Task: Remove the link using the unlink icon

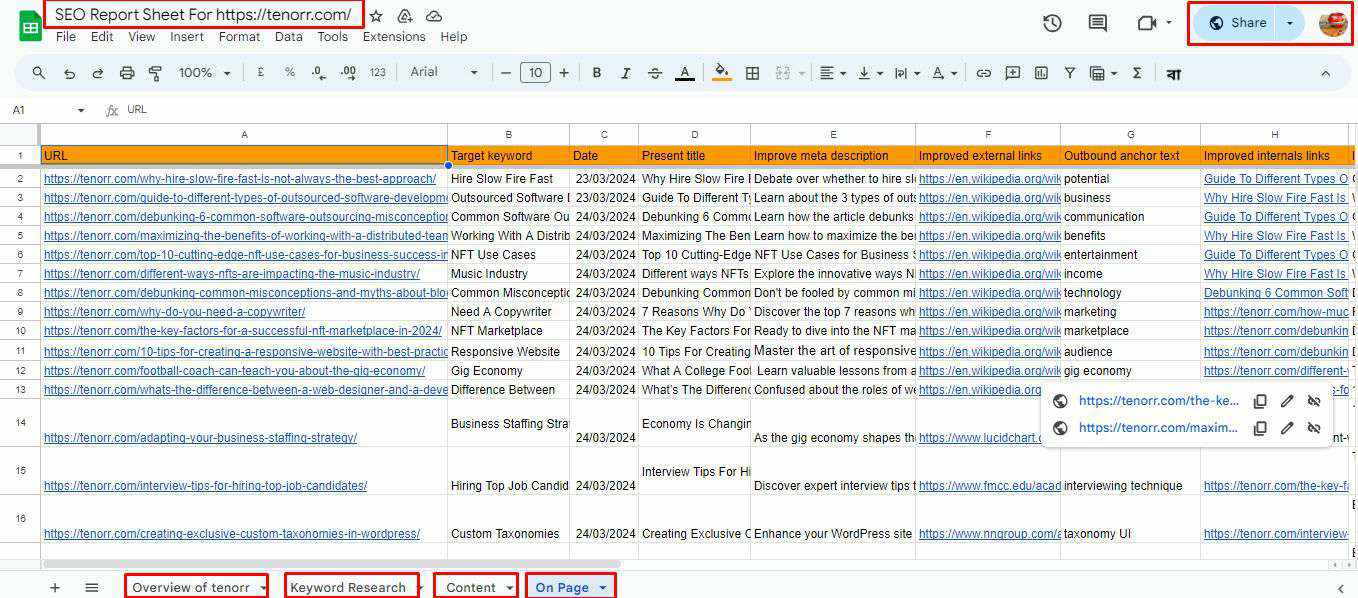Action: [x=1313, y=400]
